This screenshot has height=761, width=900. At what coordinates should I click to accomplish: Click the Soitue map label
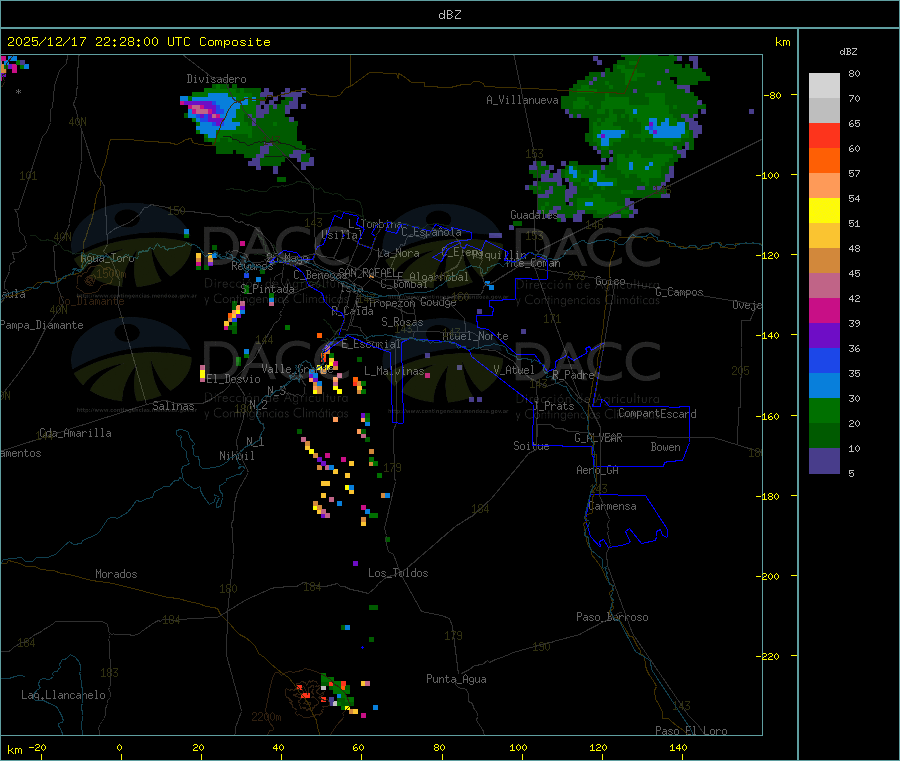pyautogui.click(x=531, y=446)
